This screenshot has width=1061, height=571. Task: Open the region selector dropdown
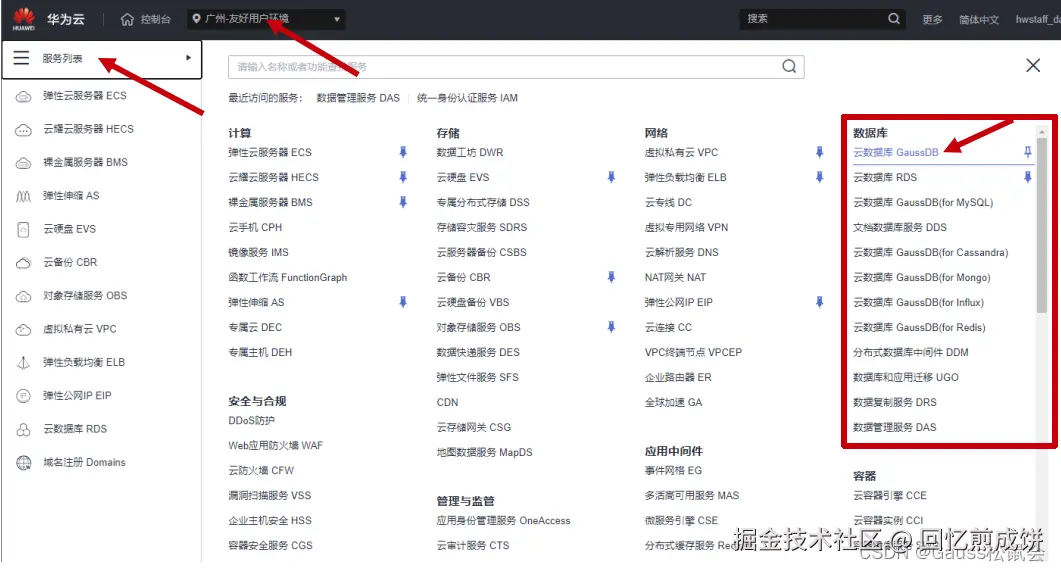(x=266, y=19)
